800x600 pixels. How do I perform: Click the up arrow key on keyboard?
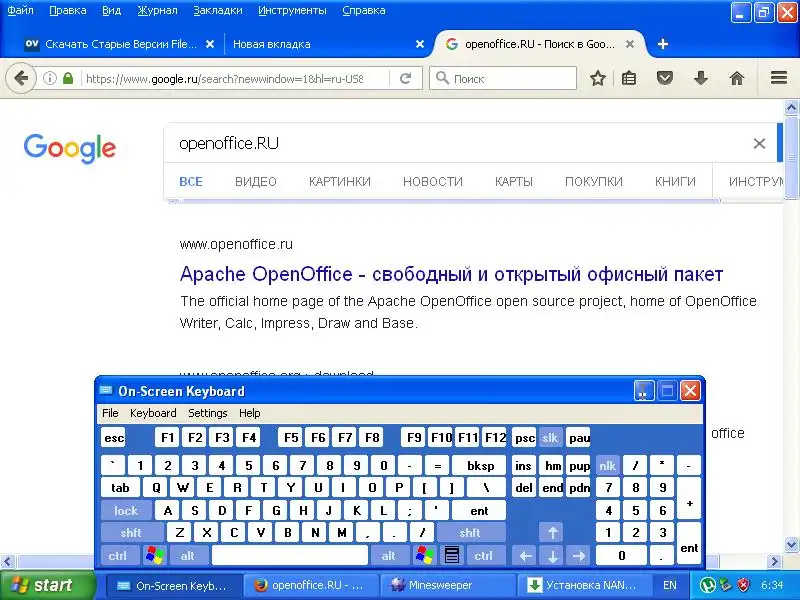click(x=552, y=533)
